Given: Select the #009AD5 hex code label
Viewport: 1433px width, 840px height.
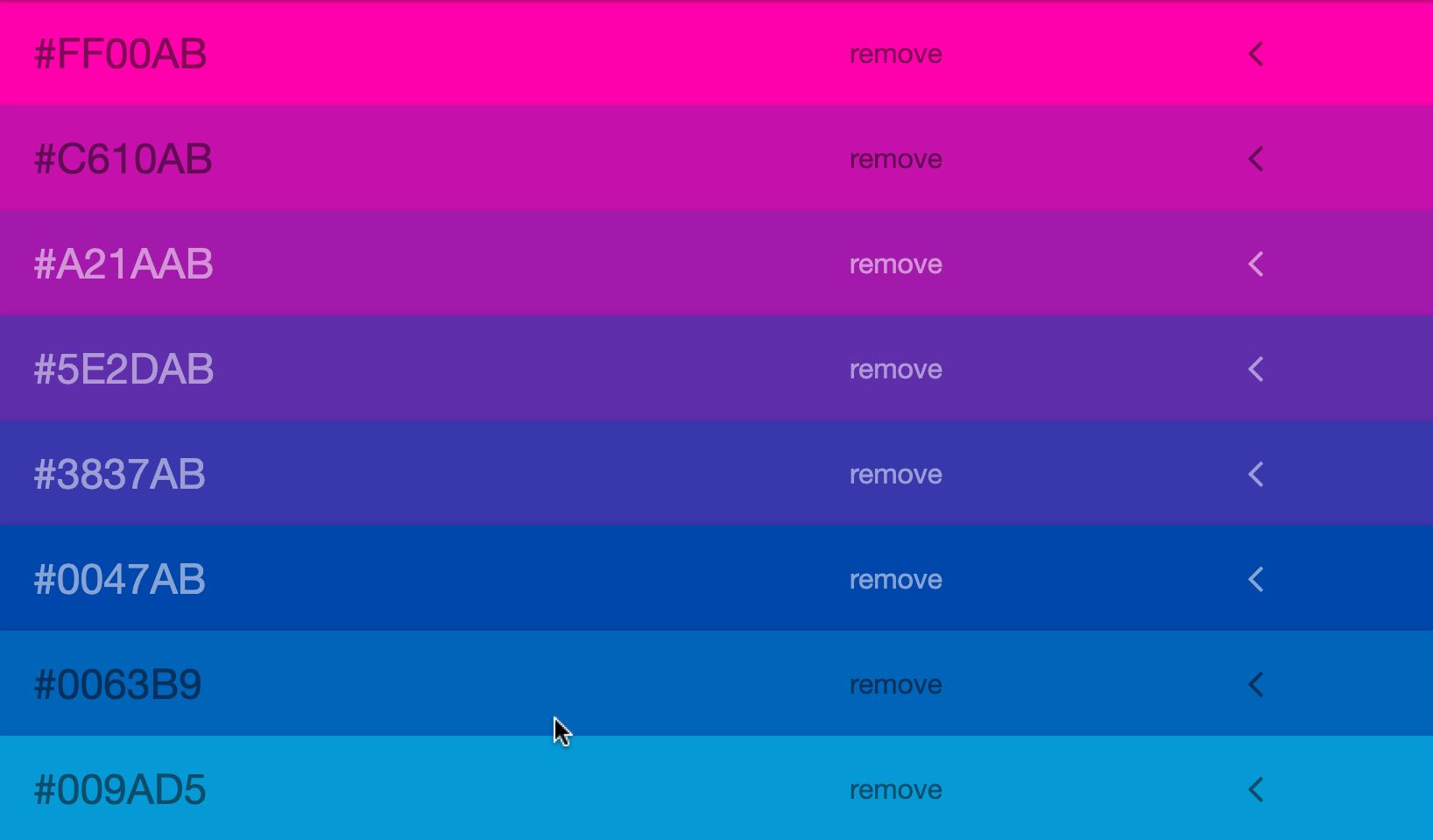Looking at the screenshot, I should coord(119,790).
